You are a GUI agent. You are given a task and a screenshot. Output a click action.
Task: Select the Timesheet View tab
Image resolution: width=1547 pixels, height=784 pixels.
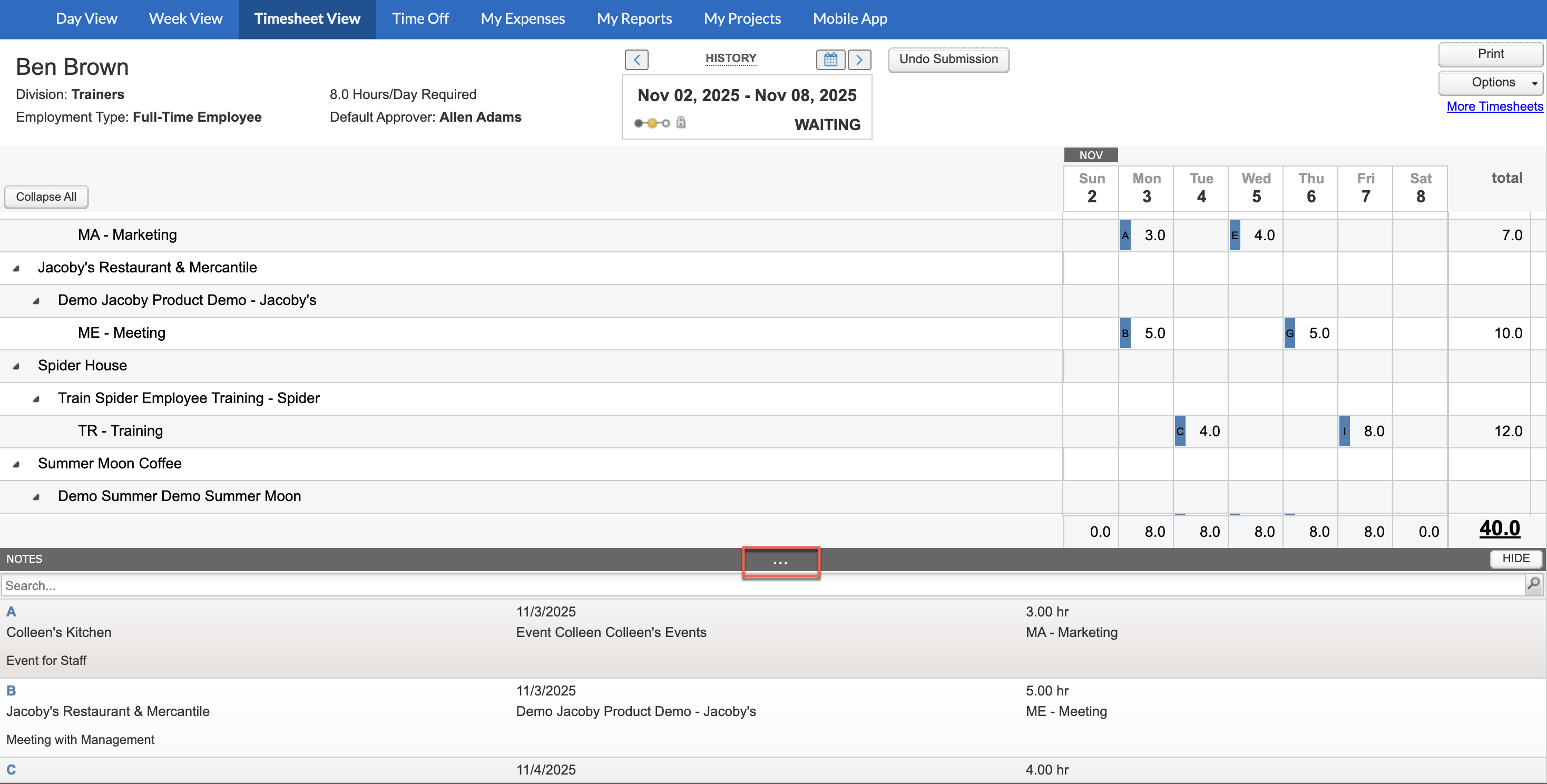coord(307,18)
